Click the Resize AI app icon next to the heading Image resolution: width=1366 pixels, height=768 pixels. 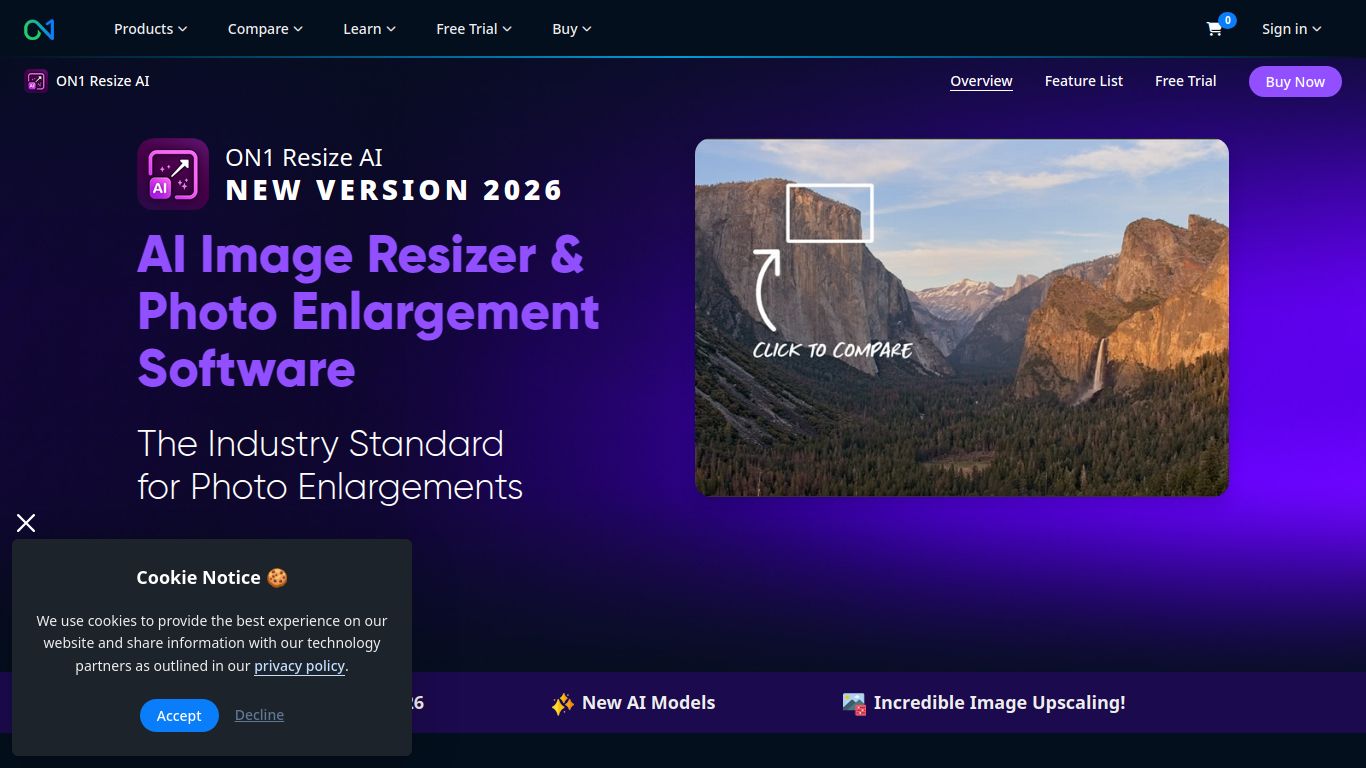[172, 173]
